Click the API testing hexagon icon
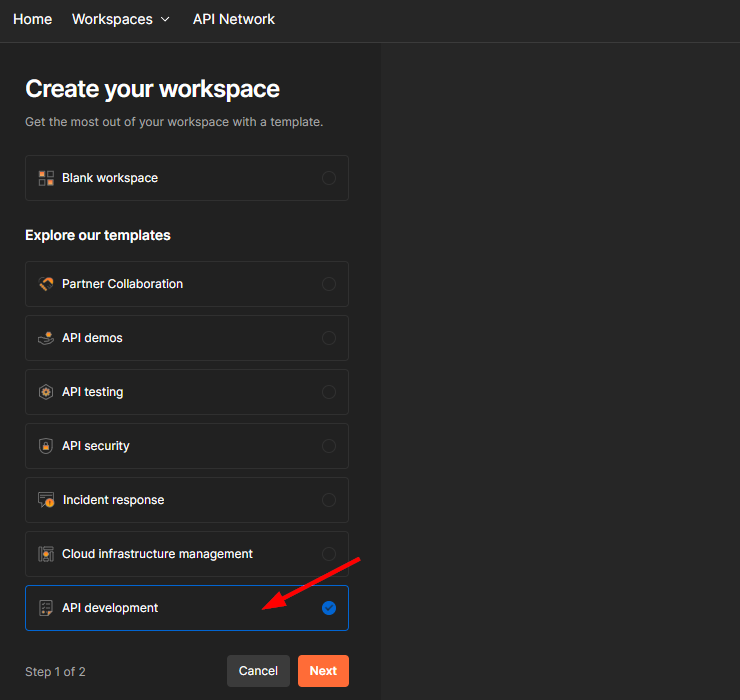 pyautogui.click(x=46, y=392)
